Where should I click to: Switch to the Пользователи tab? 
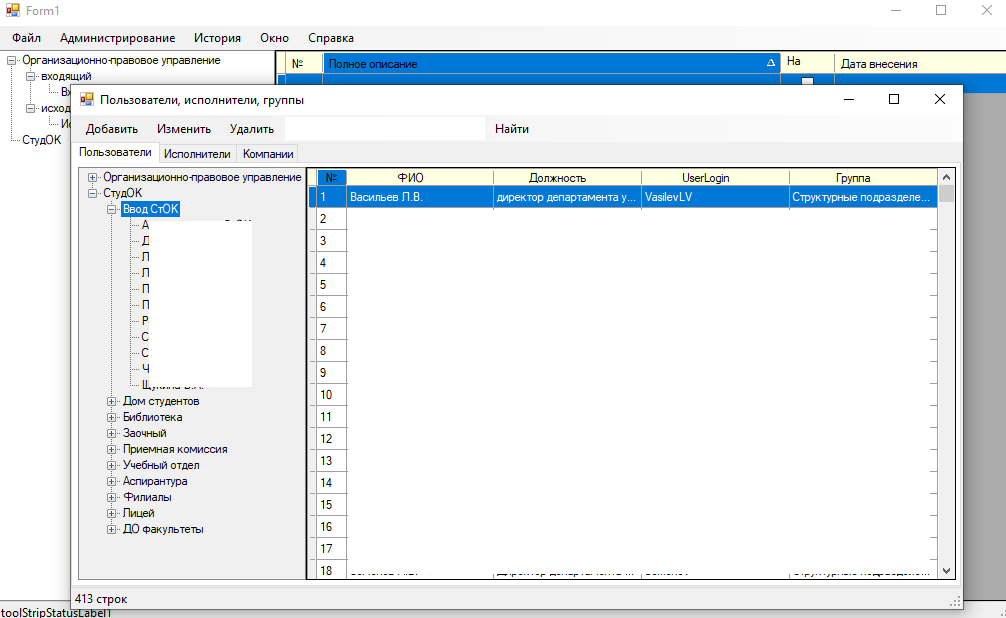[x=115, y=152]
